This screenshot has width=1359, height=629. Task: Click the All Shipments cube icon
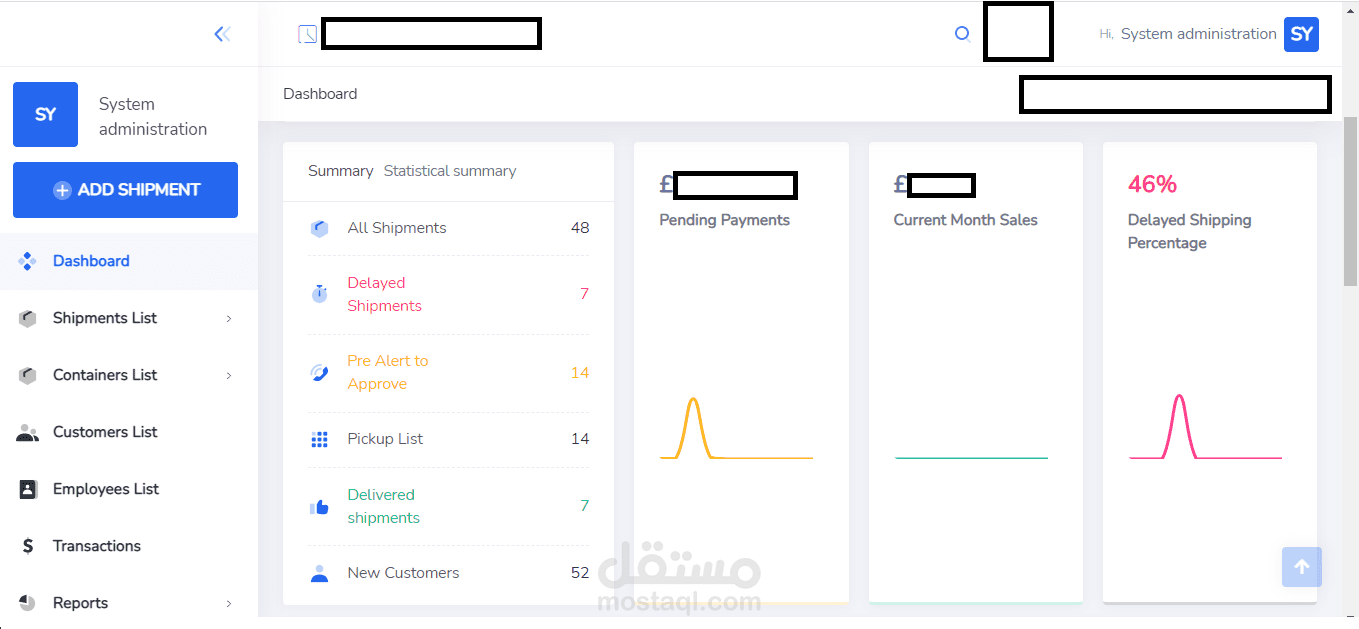click(319, 228)
